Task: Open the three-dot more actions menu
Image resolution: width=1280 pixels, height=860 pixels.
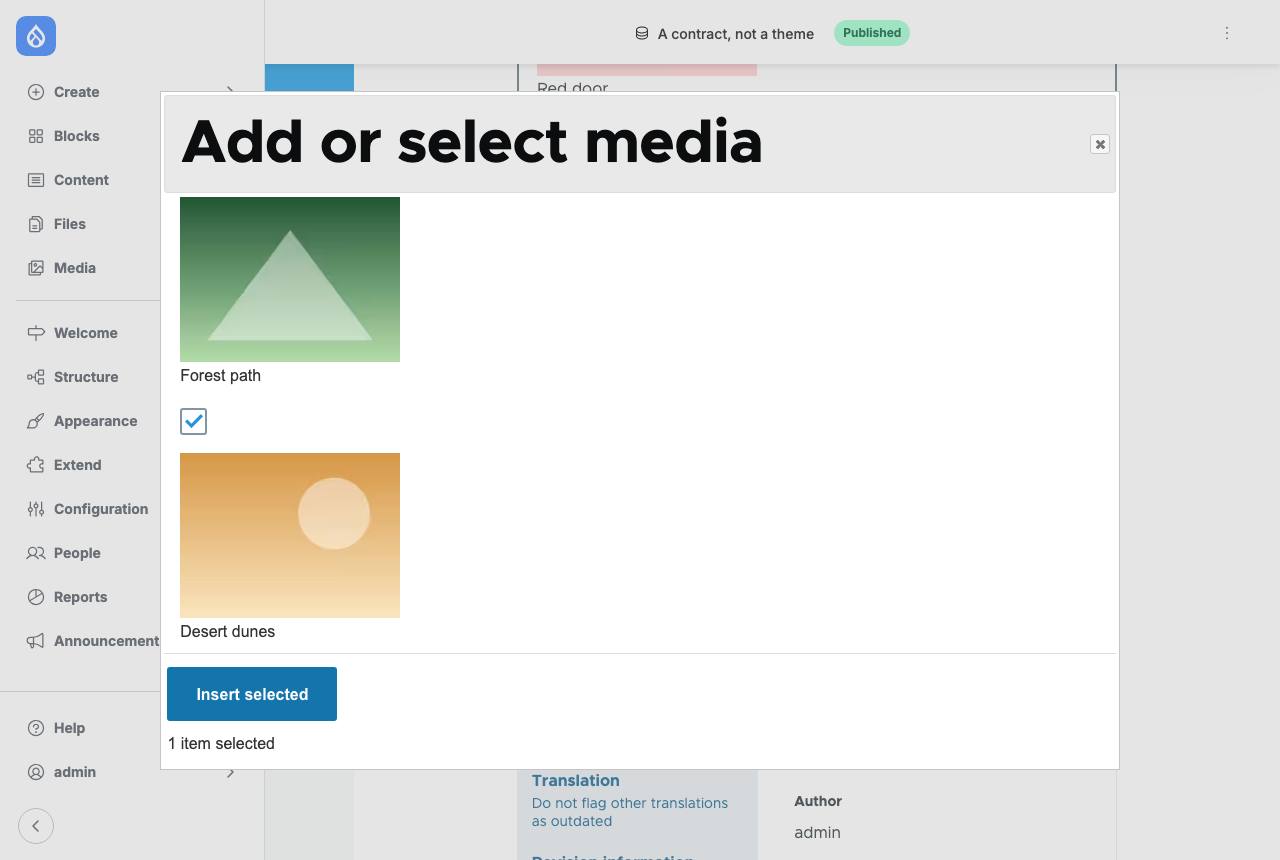Action: point(1227,33)
